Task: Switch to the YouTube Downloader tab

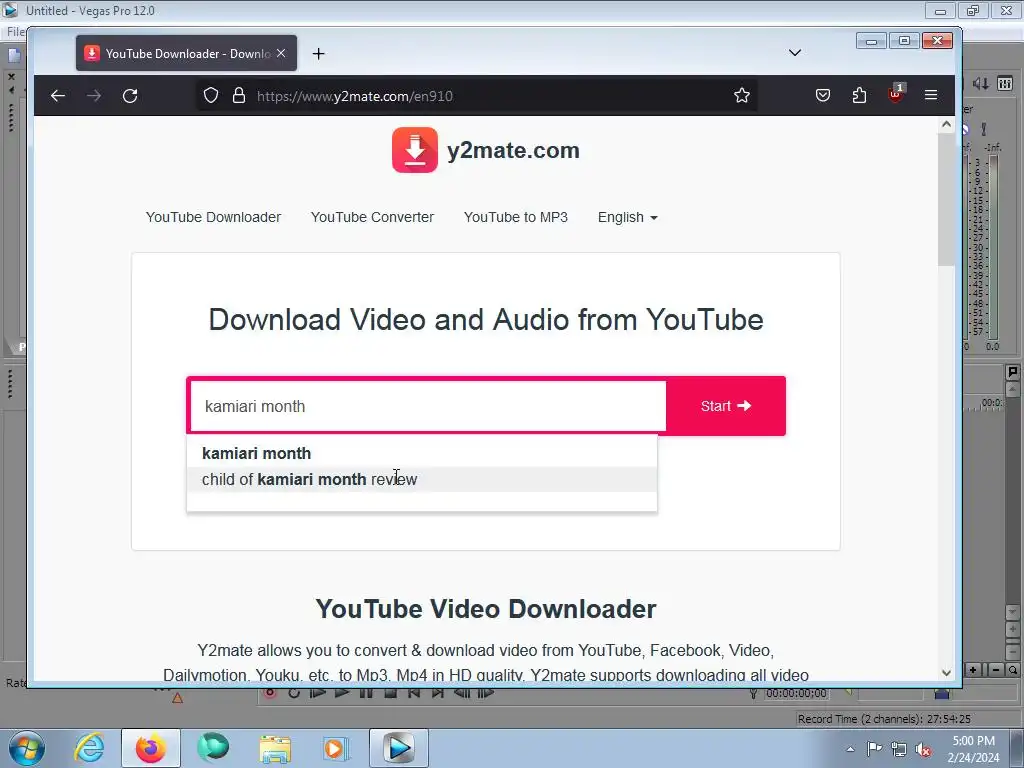Action: coord(186,54)
